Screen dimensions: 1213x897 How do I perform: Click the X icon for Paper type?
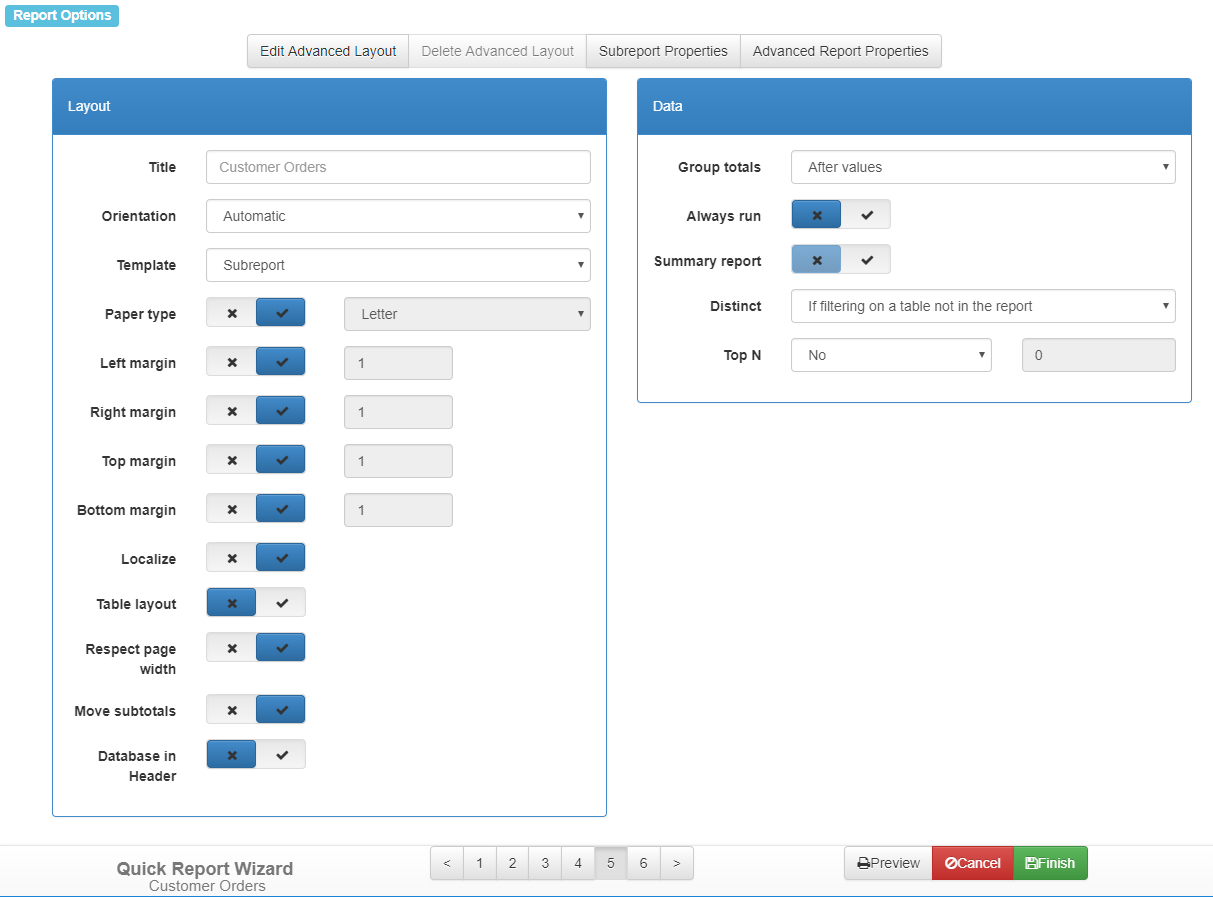point(232,313)
